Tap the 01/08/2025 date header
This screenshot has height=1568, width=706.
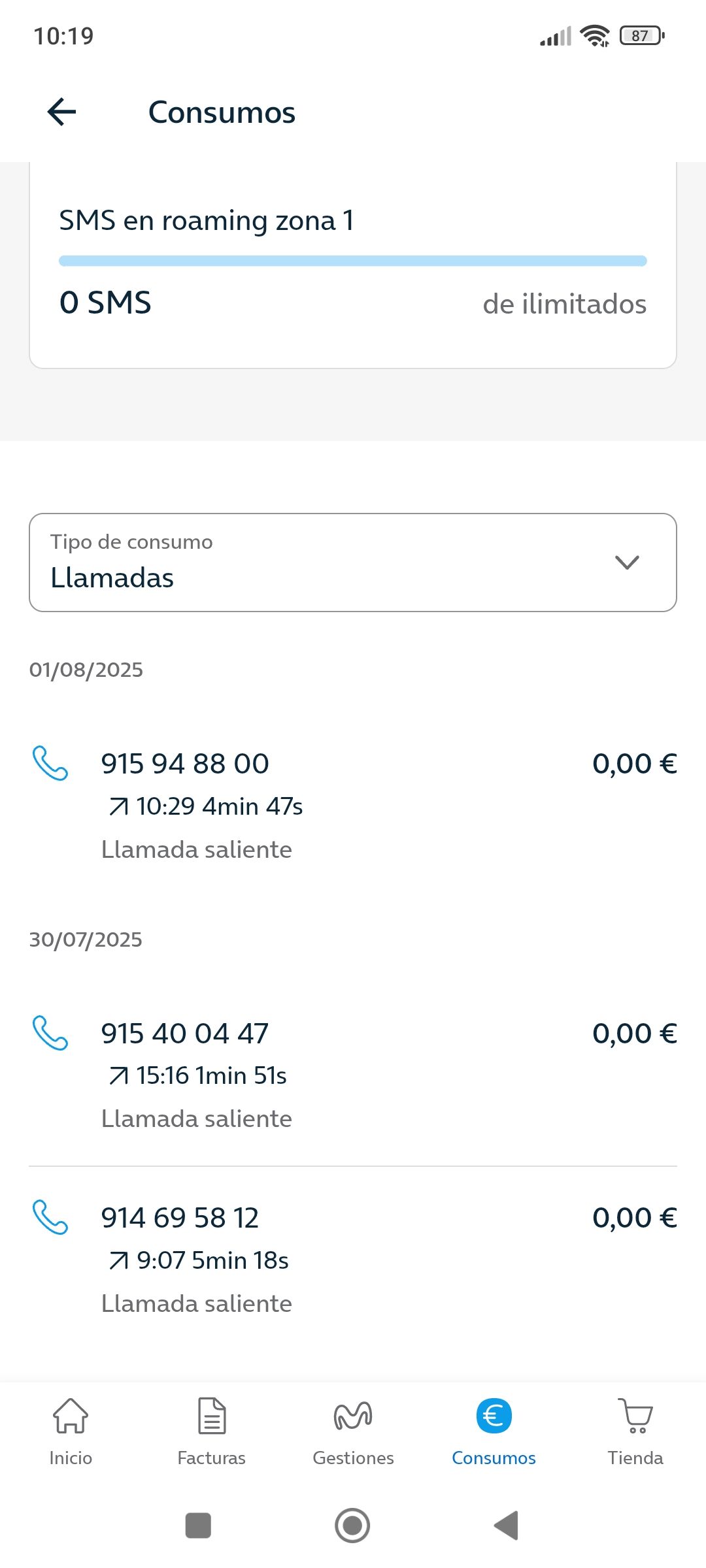pyautogui.click(x=86, y=670)
